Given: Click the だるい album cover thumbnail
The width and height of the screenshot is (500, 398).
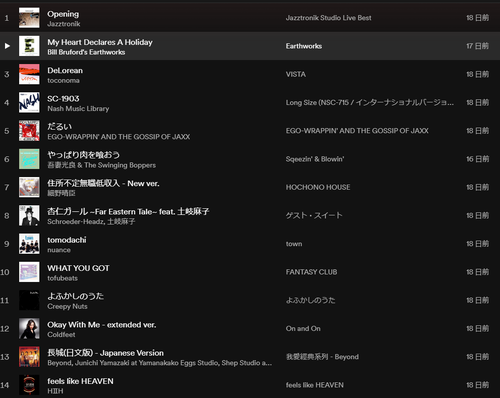Looking at the screenshot, I should (29, 131).
